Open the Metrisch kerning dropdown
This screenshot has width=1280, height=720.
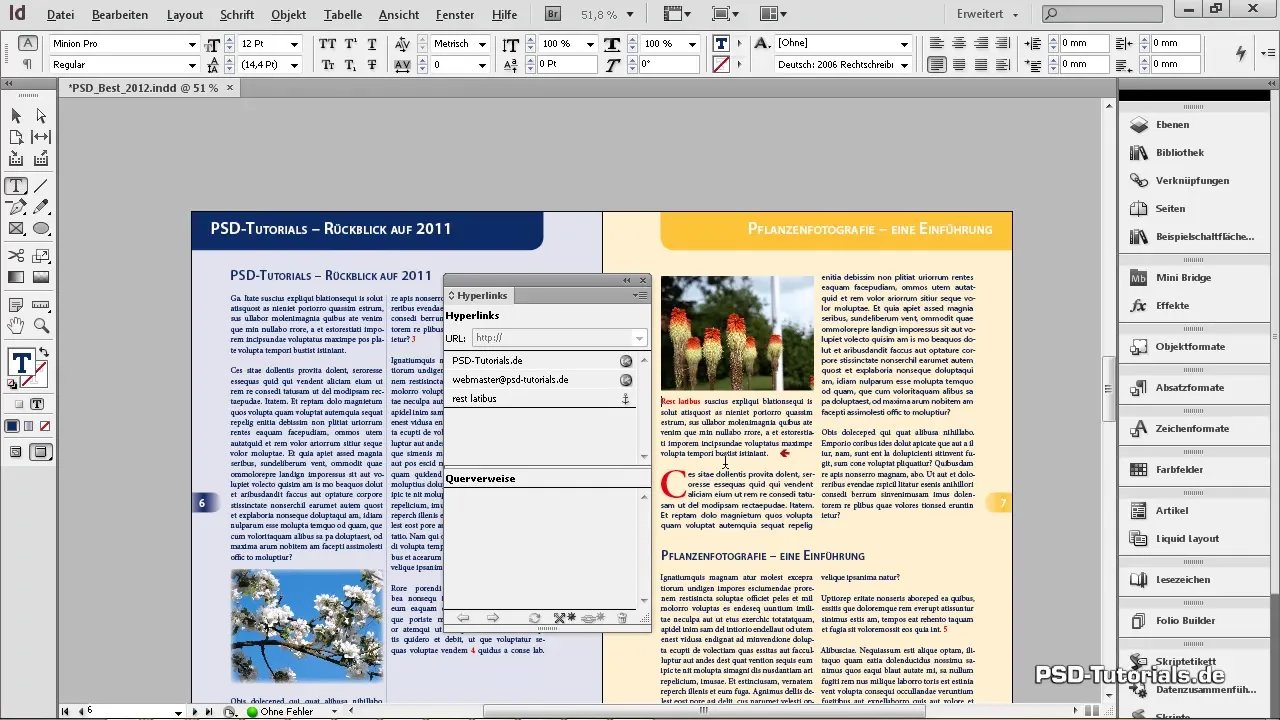[x=482, y=45]
